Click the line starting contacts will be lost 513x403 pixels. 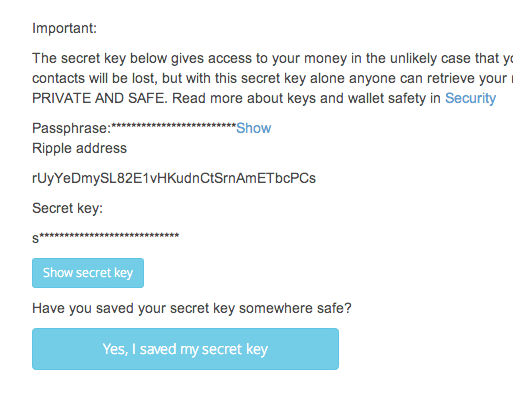click(272, 78)
